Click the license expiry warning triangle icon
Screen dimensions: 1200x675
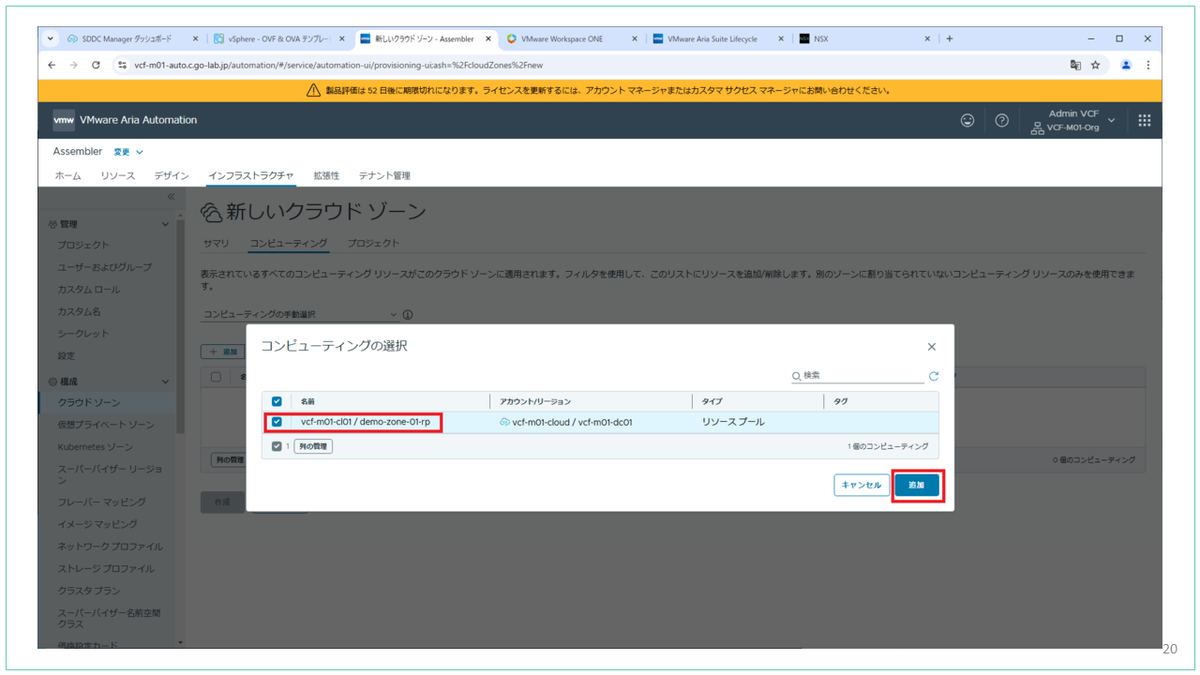click(314, 90)
